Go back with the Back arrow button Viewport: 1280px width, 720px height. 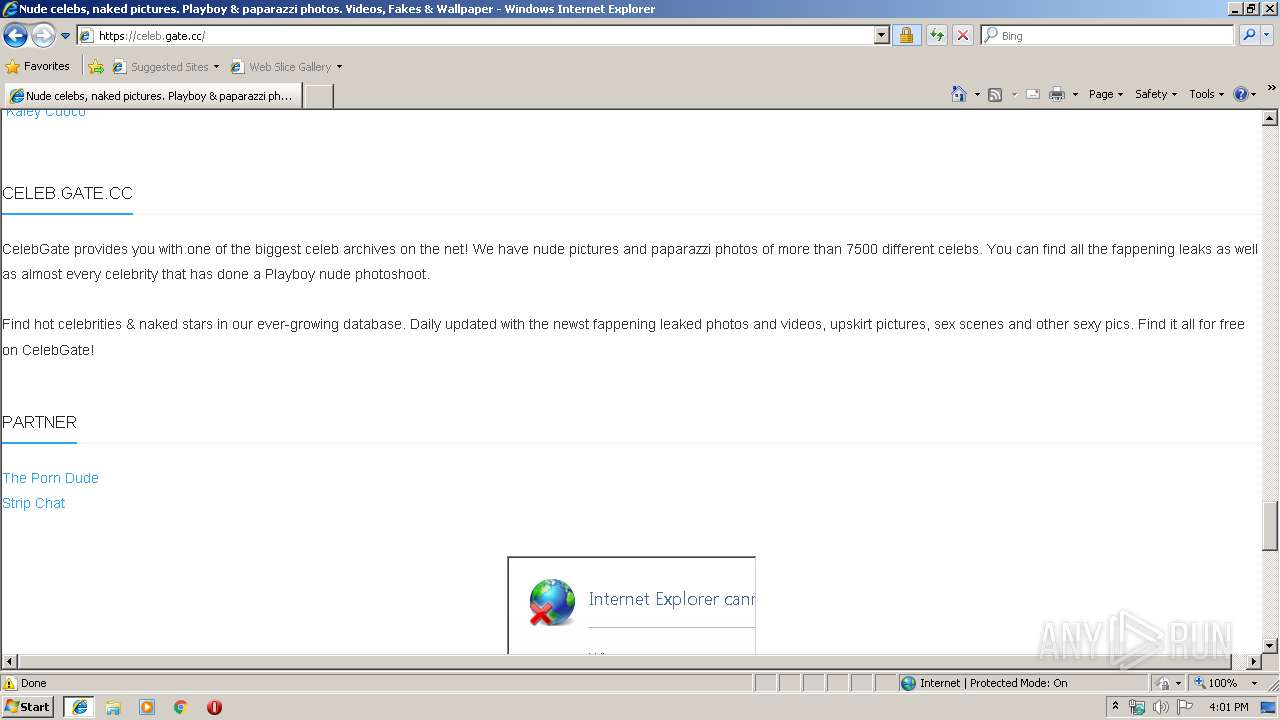click(15, 36)
